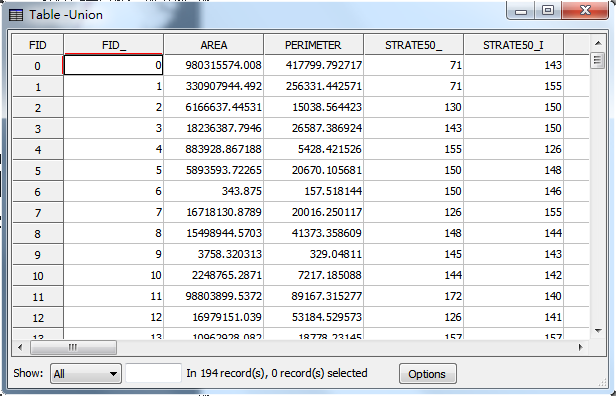Click the vertical scrollbar thumb
This screenshot has height=396, width=616.
598,60
